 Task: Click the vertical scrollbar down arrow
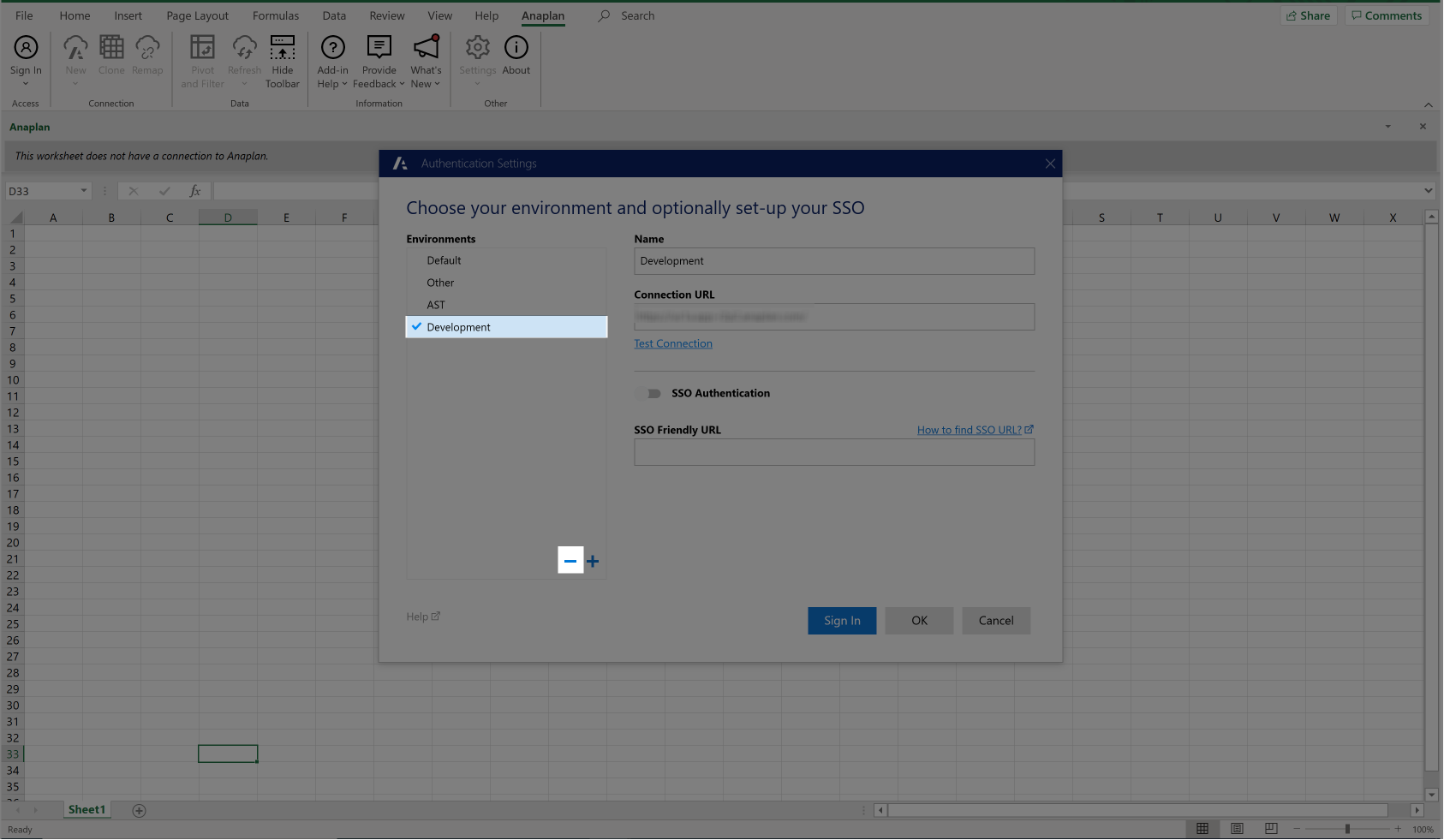pyautogui.click(x=1431, y=795)
